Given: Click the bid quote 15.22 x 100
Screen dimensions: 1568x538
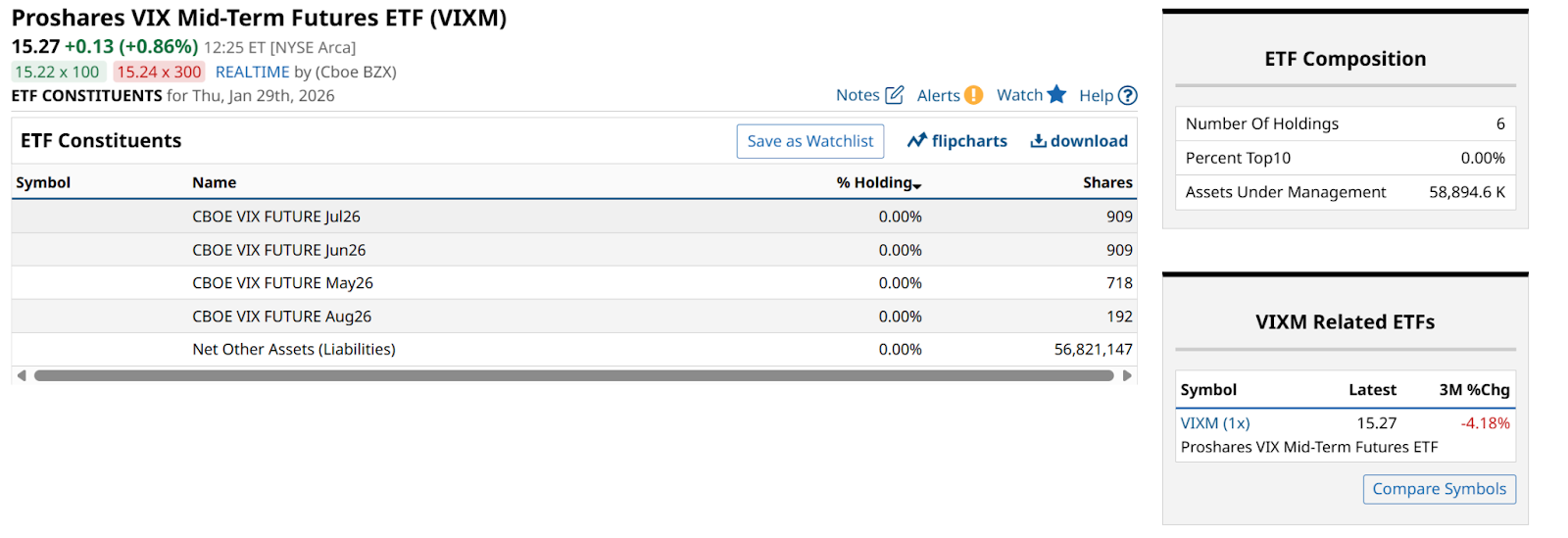Looking at the screenshot, I should pos(58,72).
